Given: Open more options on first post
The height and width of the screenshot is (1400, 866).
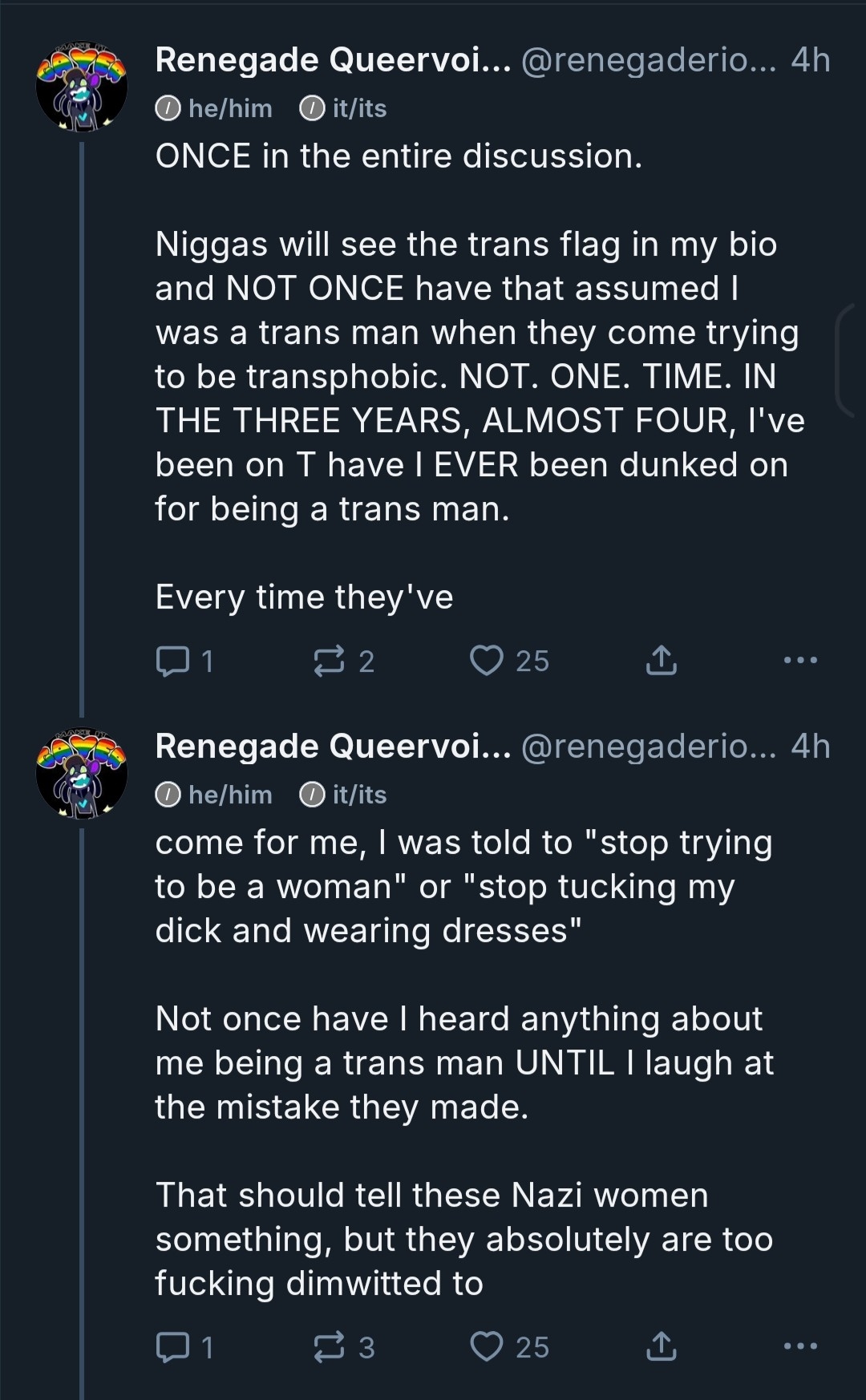Looking at the screenshot, I should coord(800,661).
